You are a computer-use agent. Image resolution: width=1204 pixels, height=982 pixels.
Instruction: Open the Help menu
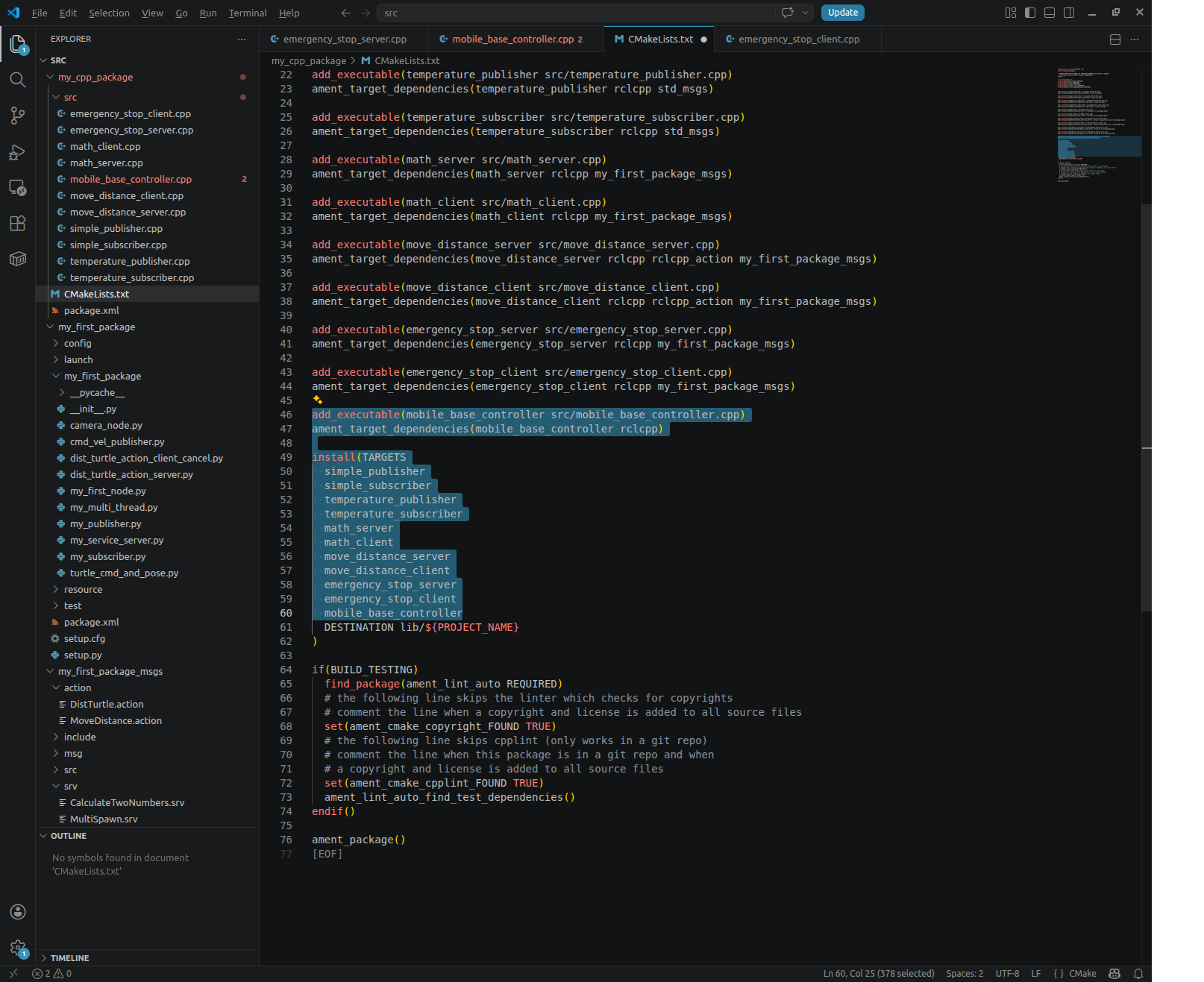pyautogui.click(x=289, y=13)
